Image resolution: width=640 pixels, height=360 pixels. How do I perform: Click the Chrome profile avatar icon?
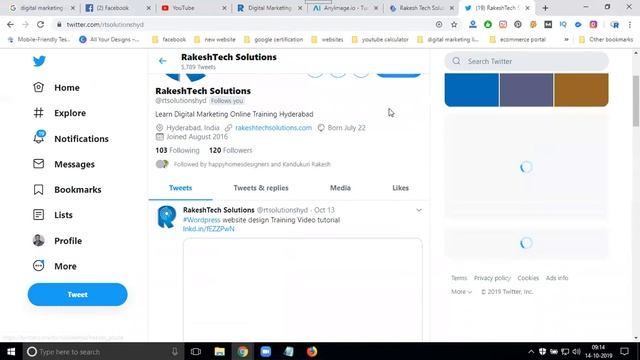click(614, 24)
